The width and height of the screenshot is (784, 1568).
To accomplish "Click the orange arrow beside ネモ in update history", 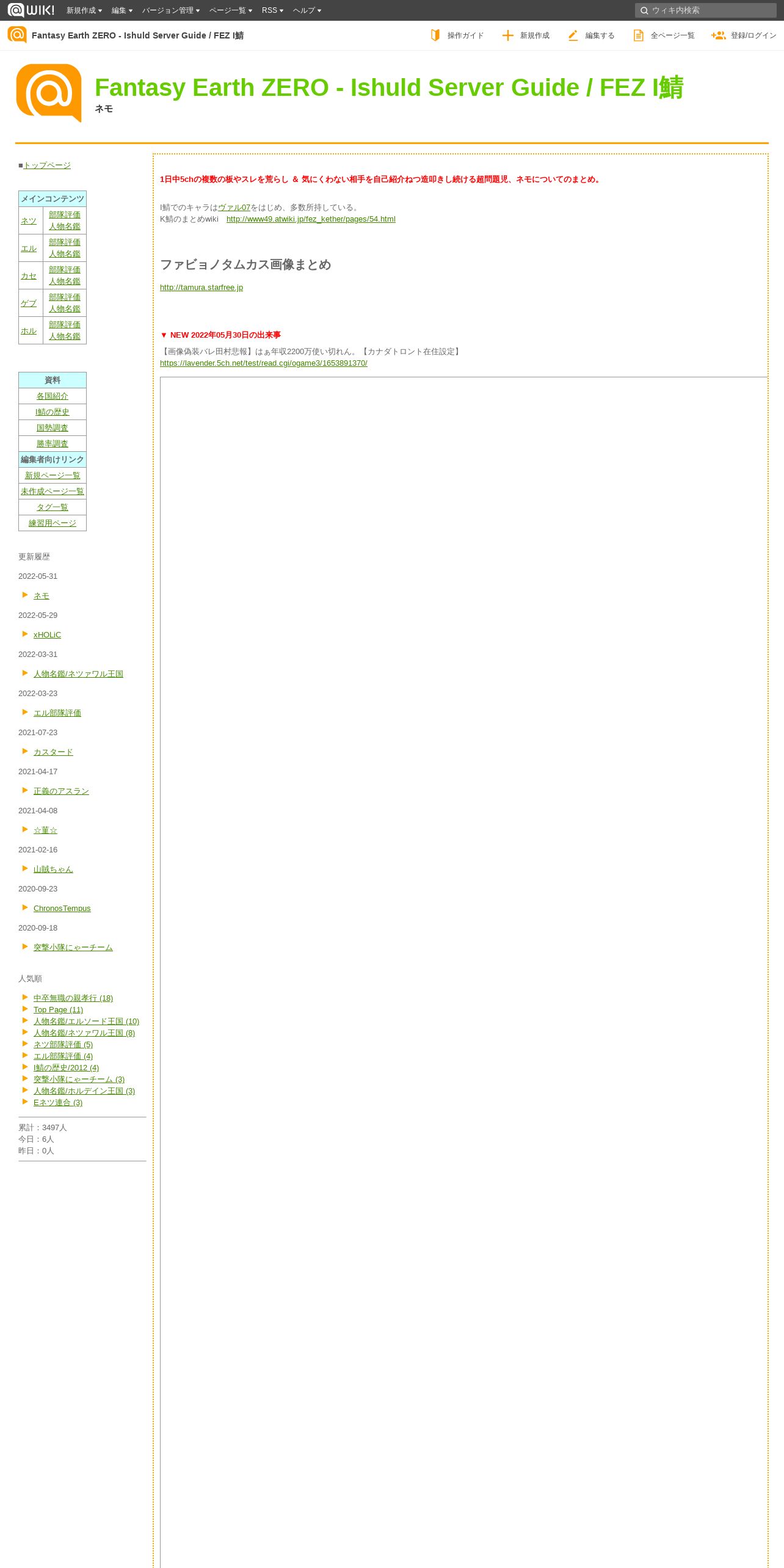I will (25, 595).
